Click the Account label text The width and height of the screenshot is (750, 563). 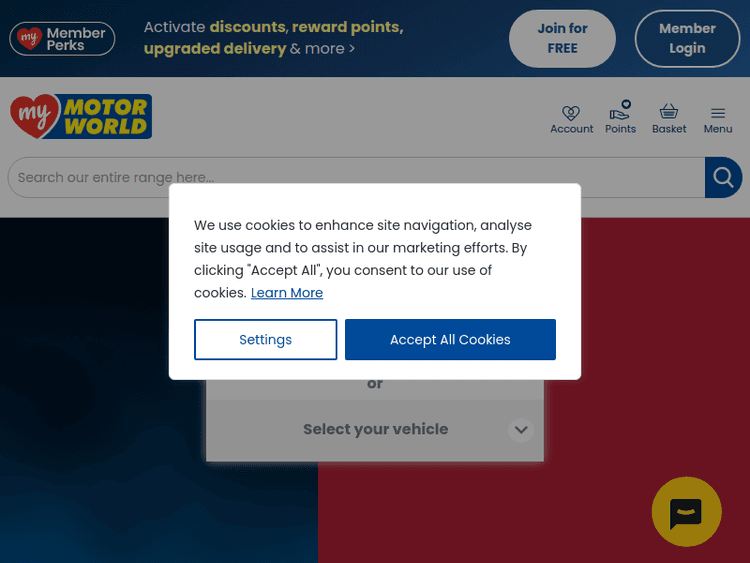572,129
